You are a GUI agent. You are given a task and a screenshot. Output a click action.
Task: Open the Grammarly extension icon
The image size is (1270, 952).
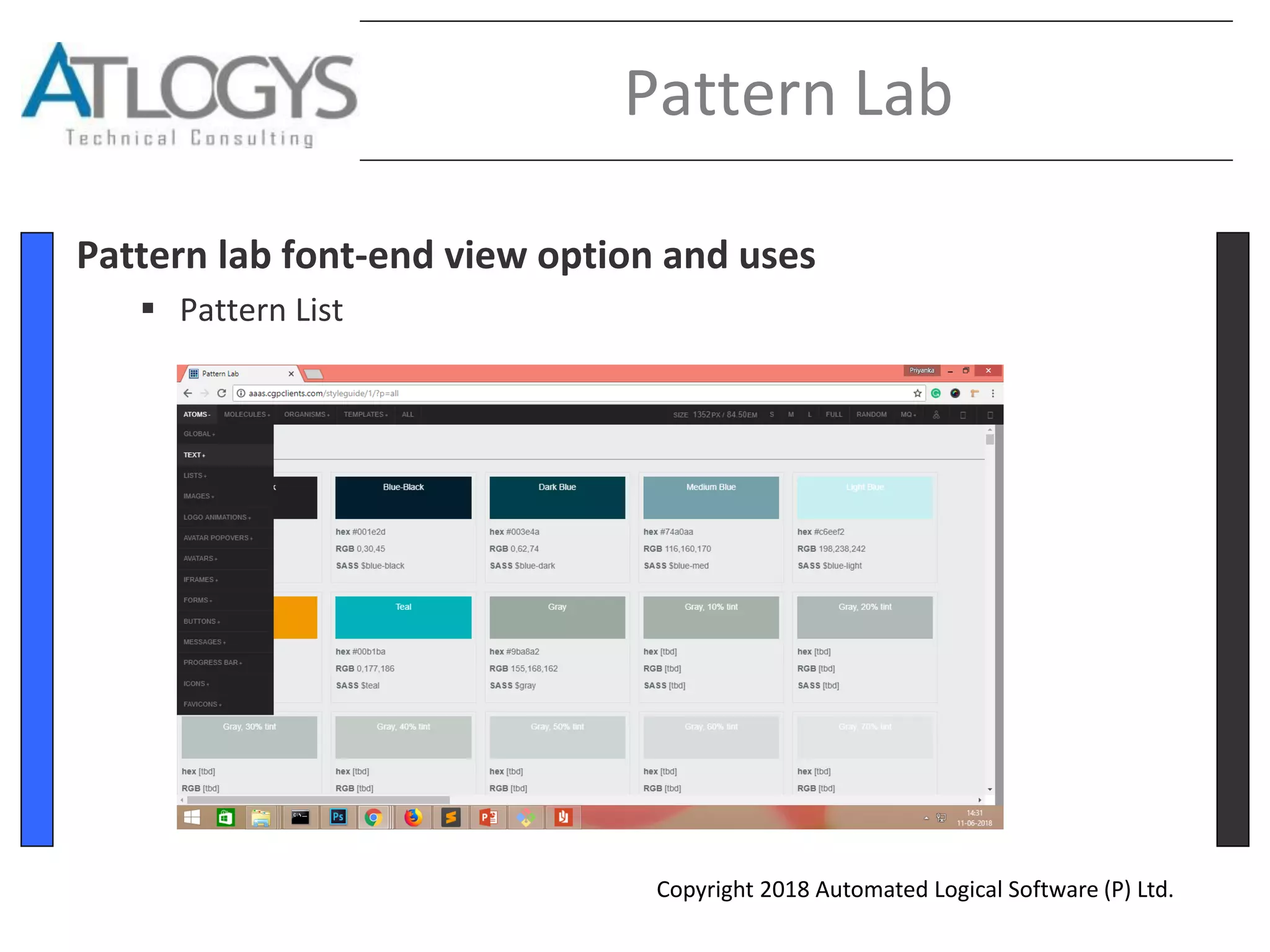pyautogui.click(x=936, y=393)
